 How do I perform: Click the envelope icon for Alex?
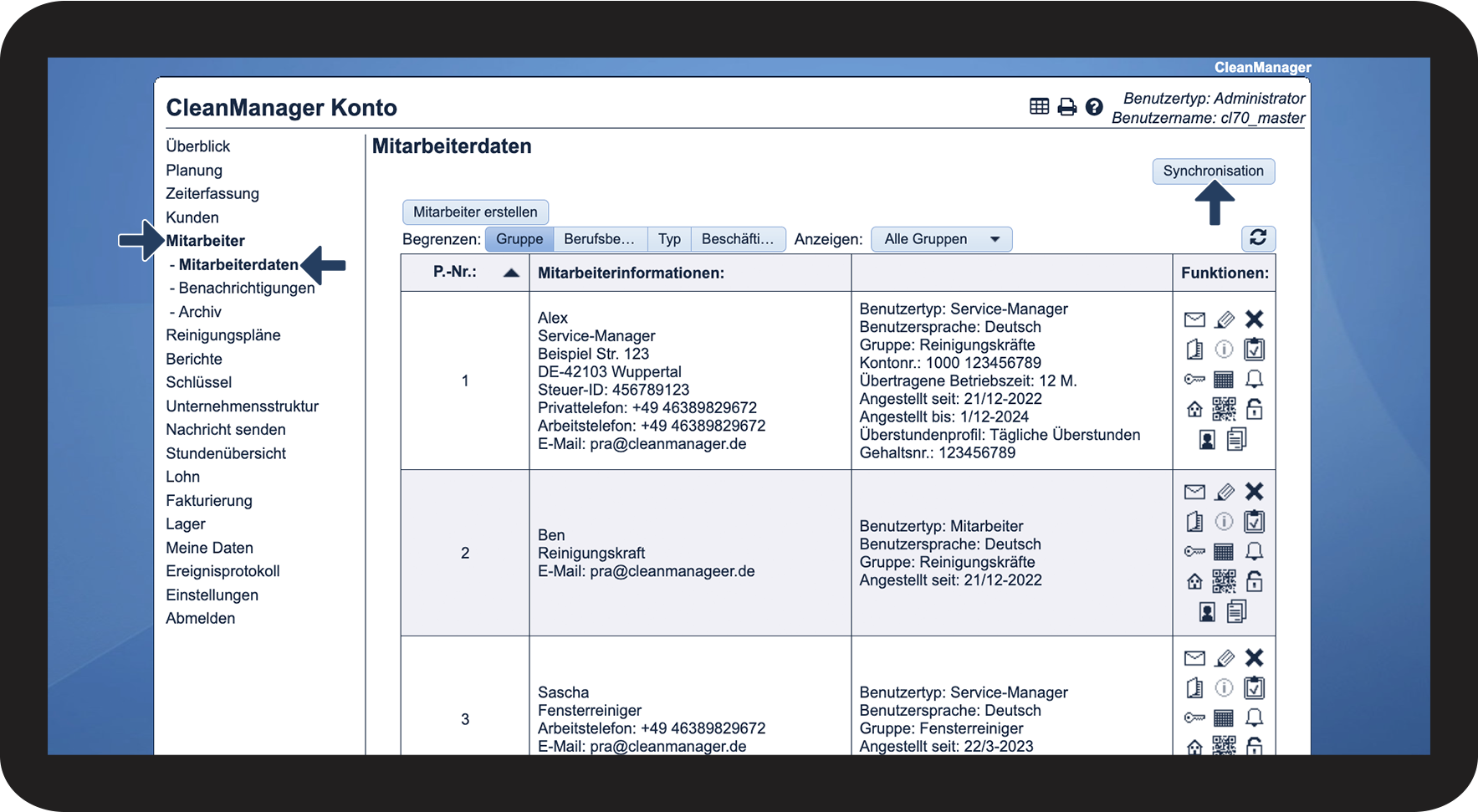pyautogui.click(x=1194, y=319)
